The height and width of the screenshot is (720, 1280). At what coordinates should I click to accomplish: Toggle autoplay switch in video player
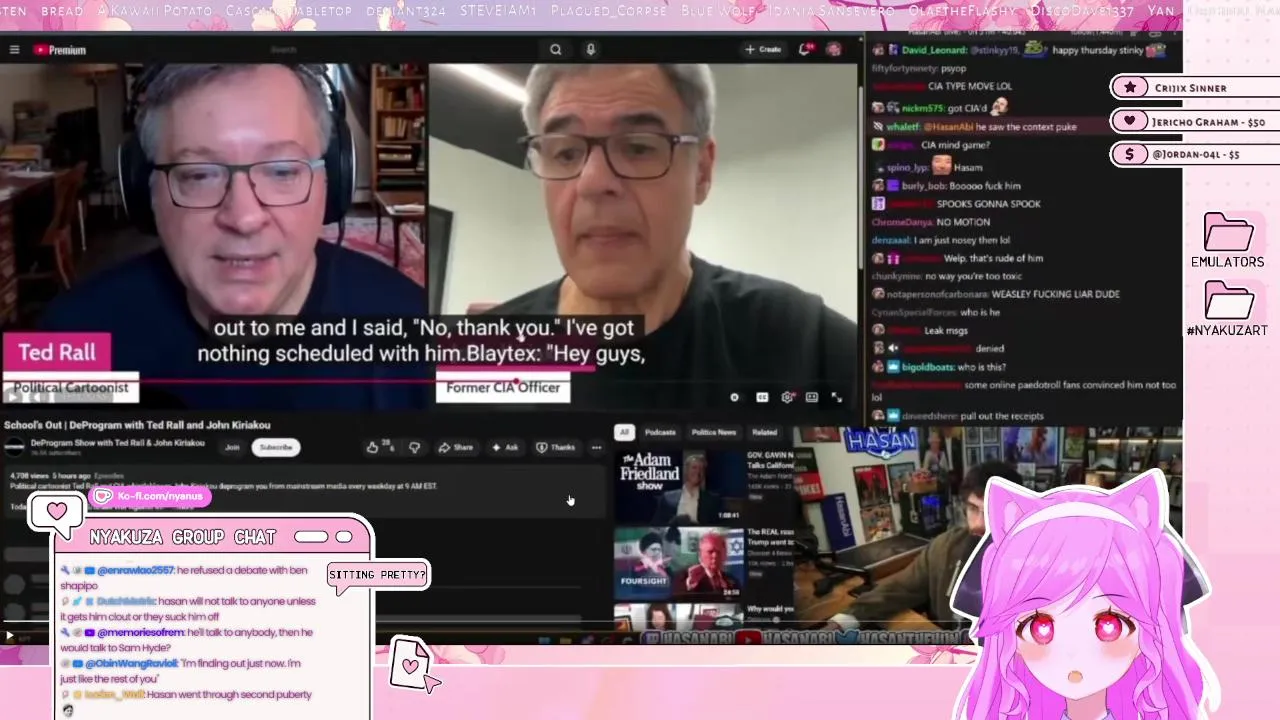735,397
